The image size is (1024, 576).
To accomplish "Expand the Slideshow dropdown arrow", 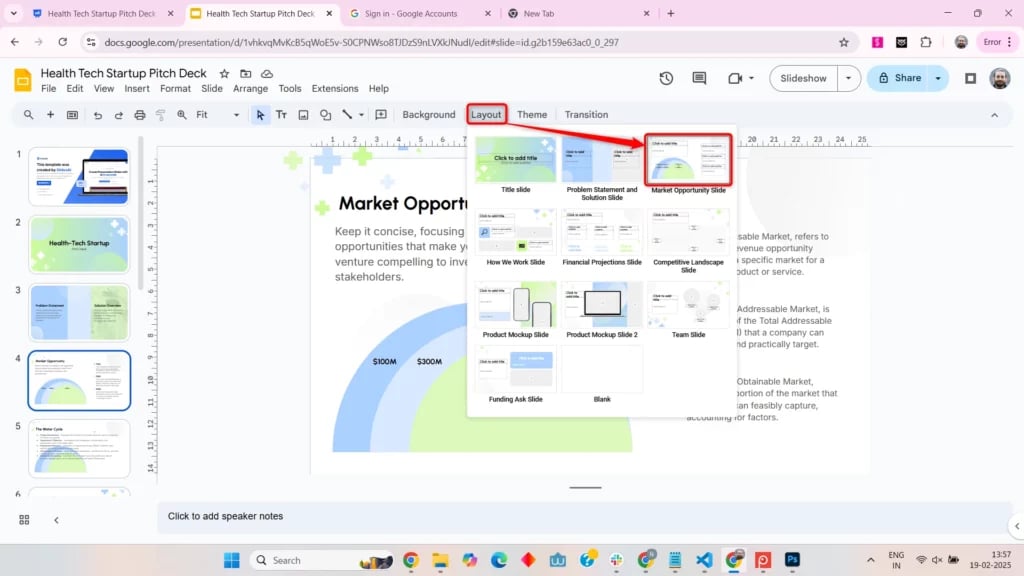I will pos(845,77).
